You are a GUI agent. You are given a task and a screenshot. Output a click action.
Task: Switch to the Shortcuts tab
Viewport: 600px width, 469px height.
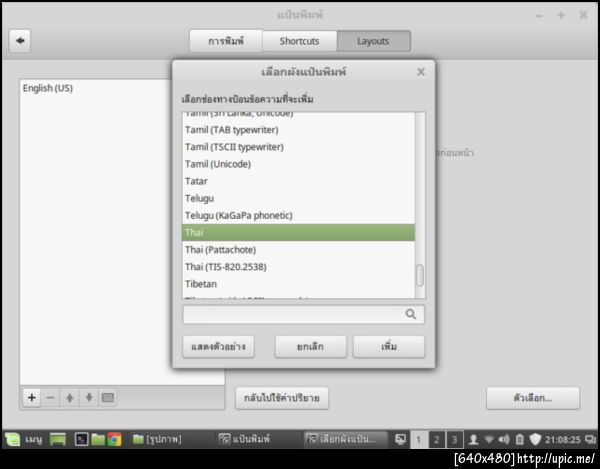click(299, 41)
